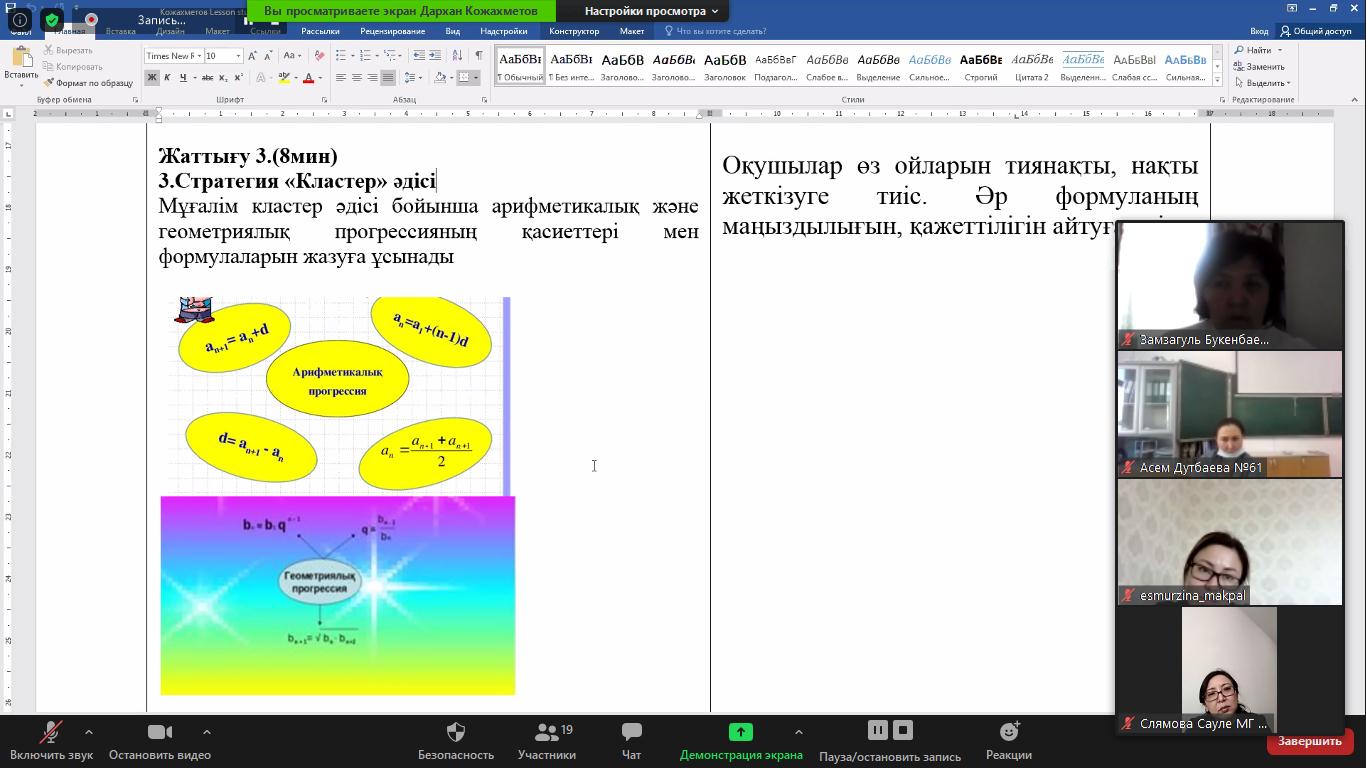The height and width of the screenshot is (768, 1366).
Task: Click Zoom meeting info icon
Action: click(19, 19)
